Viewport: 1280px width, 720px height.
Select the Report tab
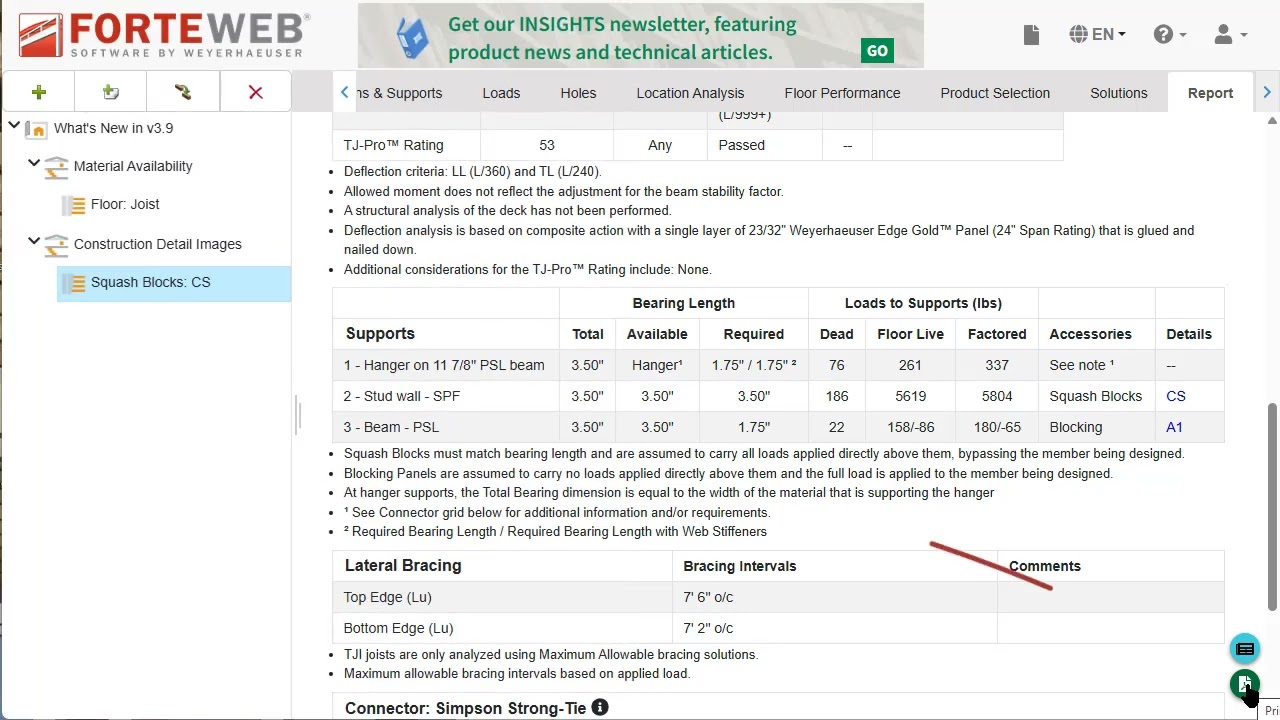pyautogui.click(x=1210, y=93)
